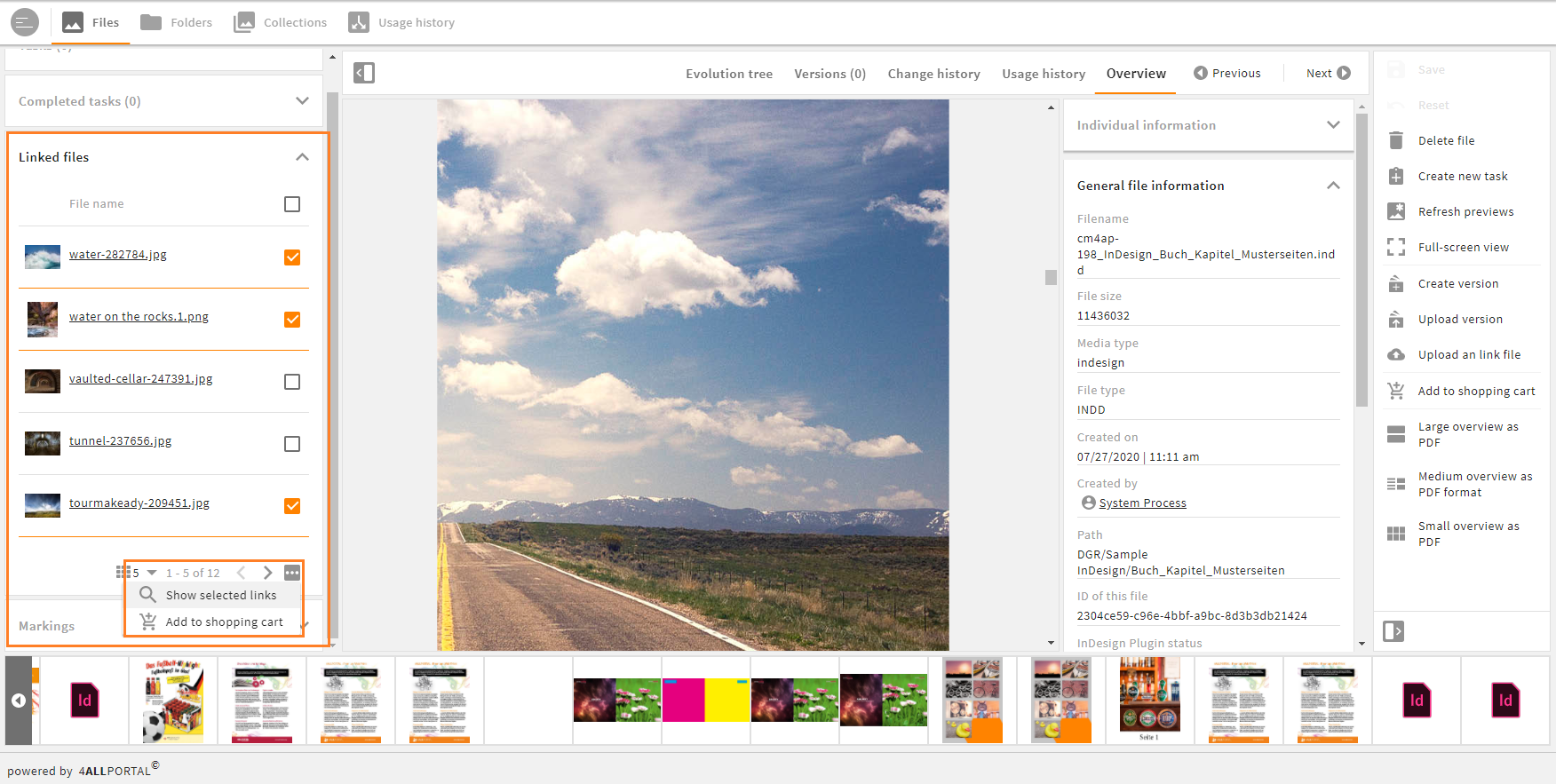Screen dimensions: 1556x784
Task: Switch to Change history tab
Action: 933,74
